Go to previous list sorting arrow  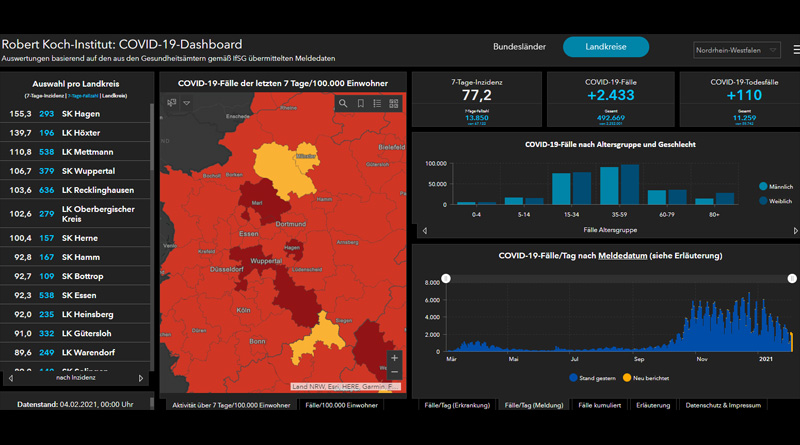pyautogui.click(x=11, y=378)
